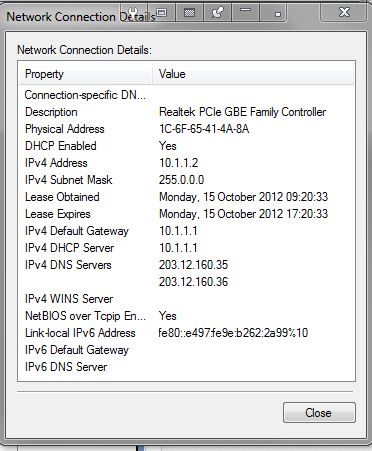Click the pushpin icon in top toolbar

click(x=218, y=13)
